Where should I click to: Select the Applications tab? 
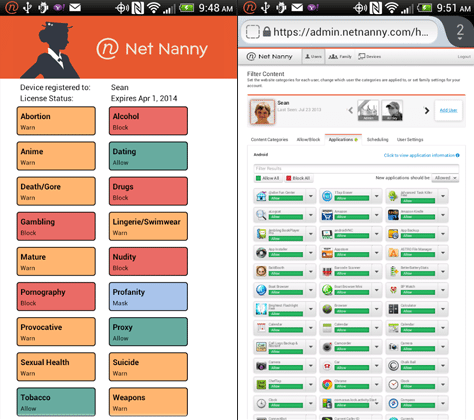(x=343, y=140)
